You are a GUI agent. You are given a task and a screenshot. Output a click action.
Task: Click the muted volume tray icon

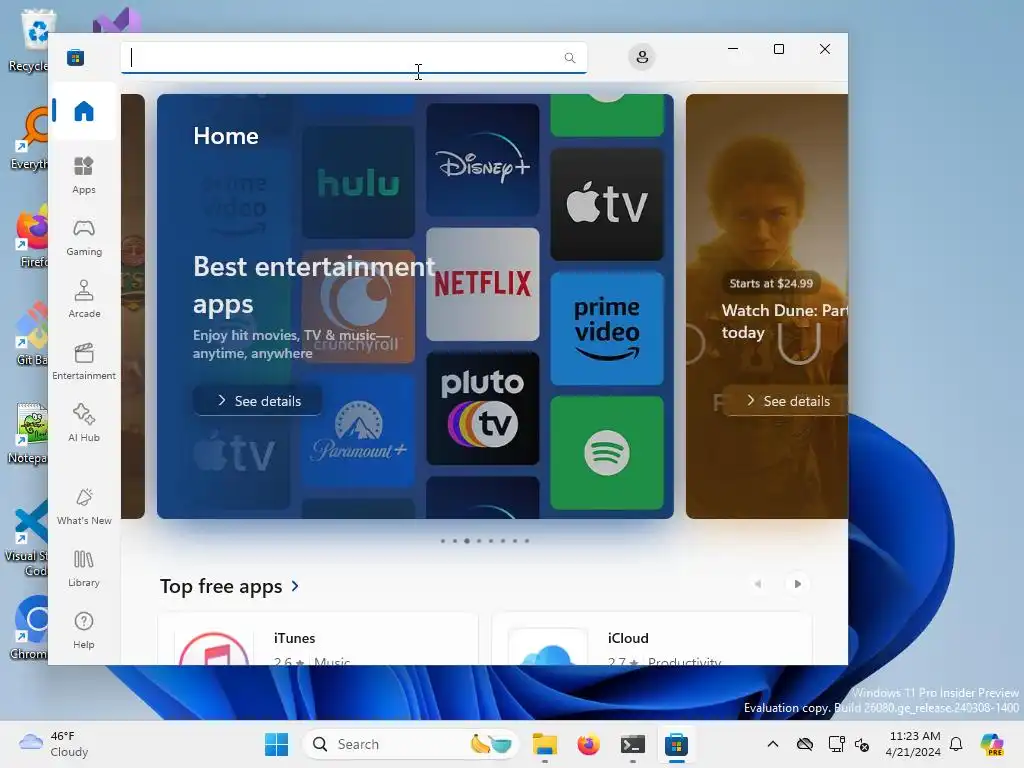coord(861,744)
